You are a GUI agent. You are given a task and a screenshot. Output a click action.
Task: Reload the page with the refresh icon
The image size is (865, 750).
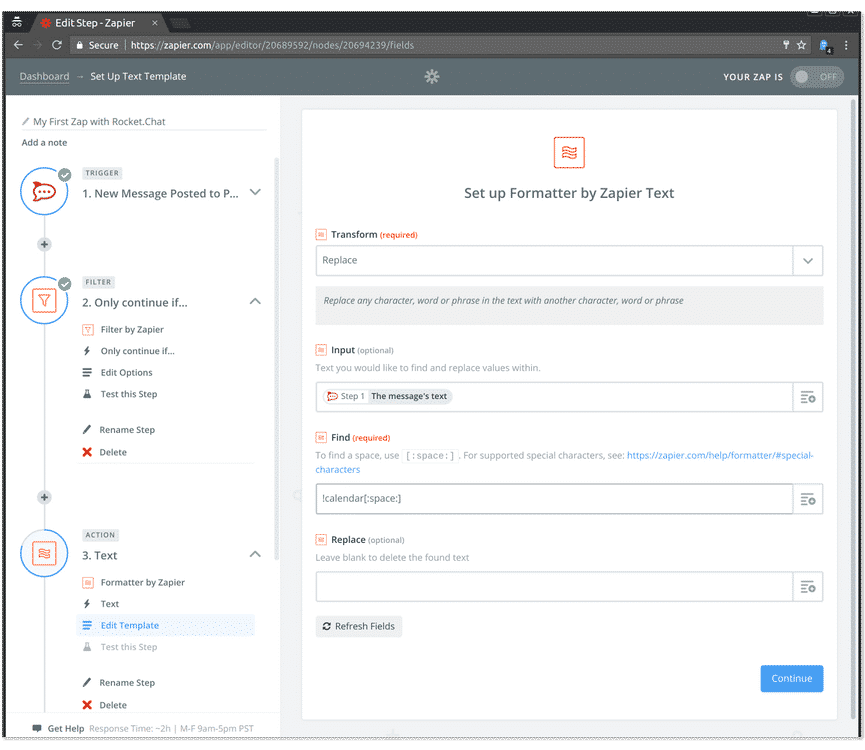coord(56,45)
